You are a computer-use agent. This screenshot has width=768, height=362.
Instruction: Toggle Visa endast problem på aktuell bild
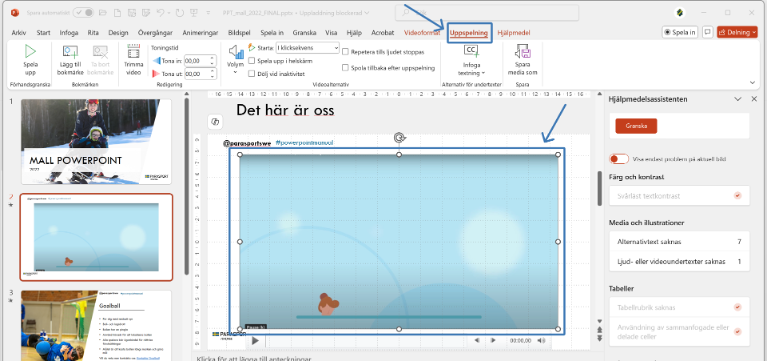(619, 159)
